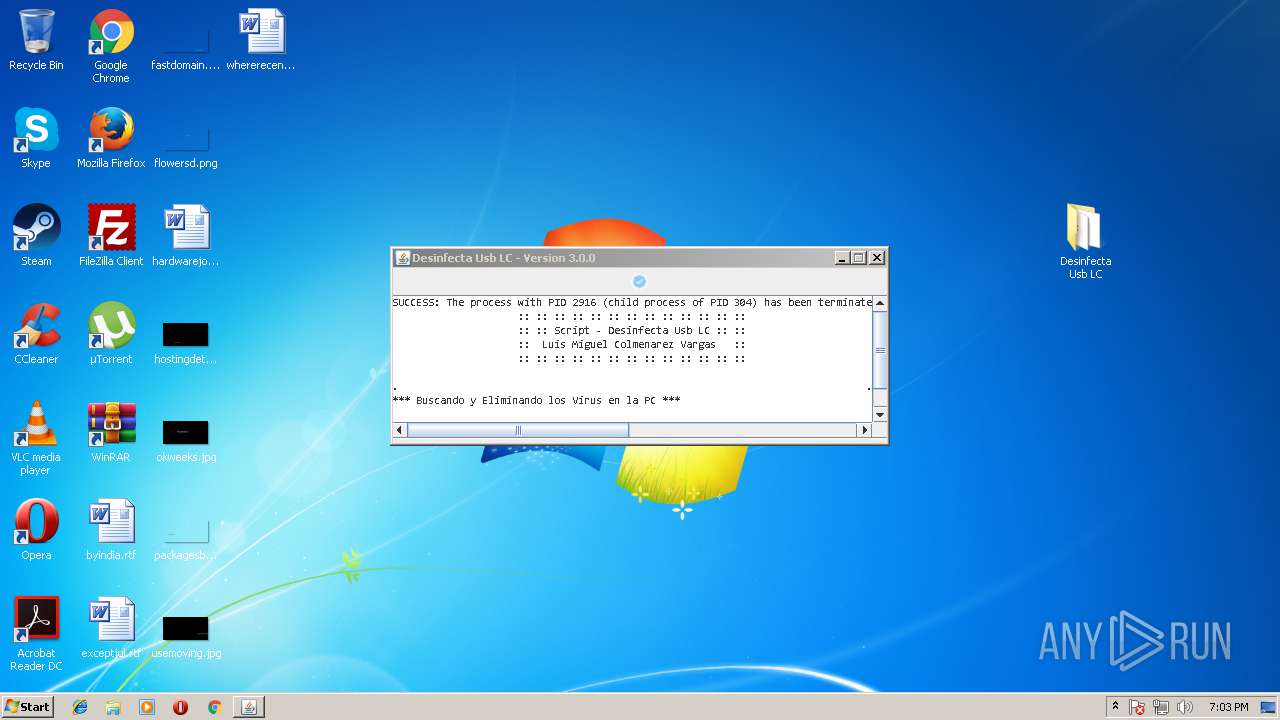The width and height of the screenshot is (1280, 720).
Task: Open the Start menu
Action: pos(27,707)
